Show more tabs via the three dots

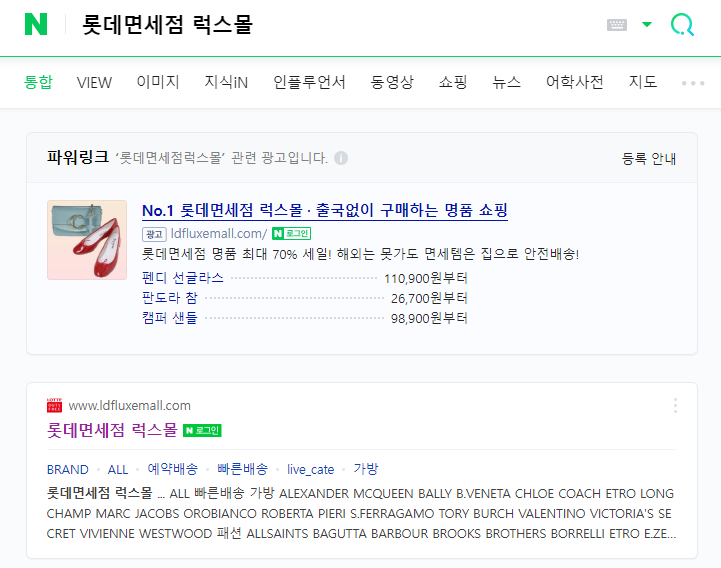coord(693,83)
